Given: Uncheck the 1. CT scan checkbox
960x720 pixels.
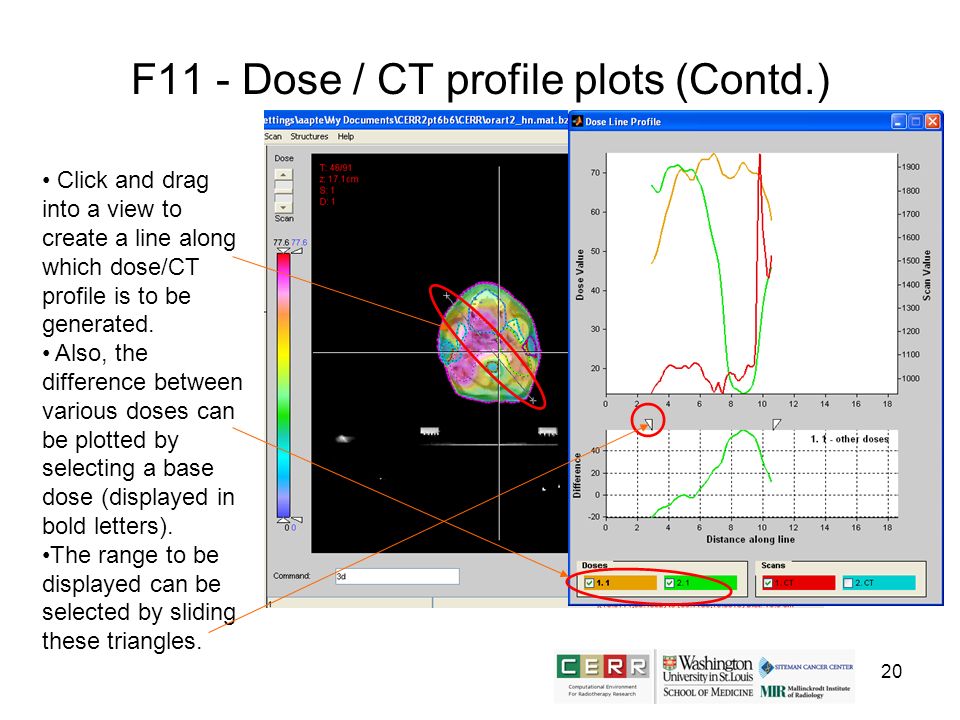Looking at the screenshot, I should [x=768, y=583].
